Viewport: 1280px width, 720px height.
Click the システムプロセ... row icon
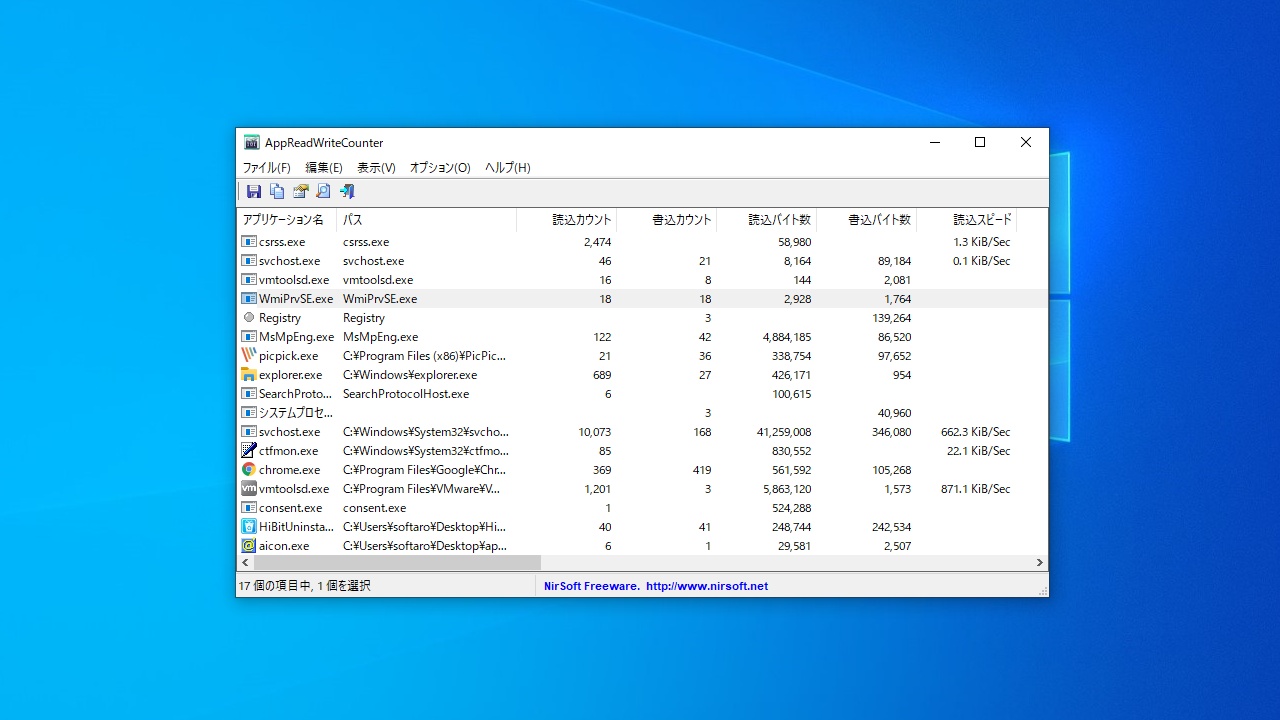(x=249, y=413)
